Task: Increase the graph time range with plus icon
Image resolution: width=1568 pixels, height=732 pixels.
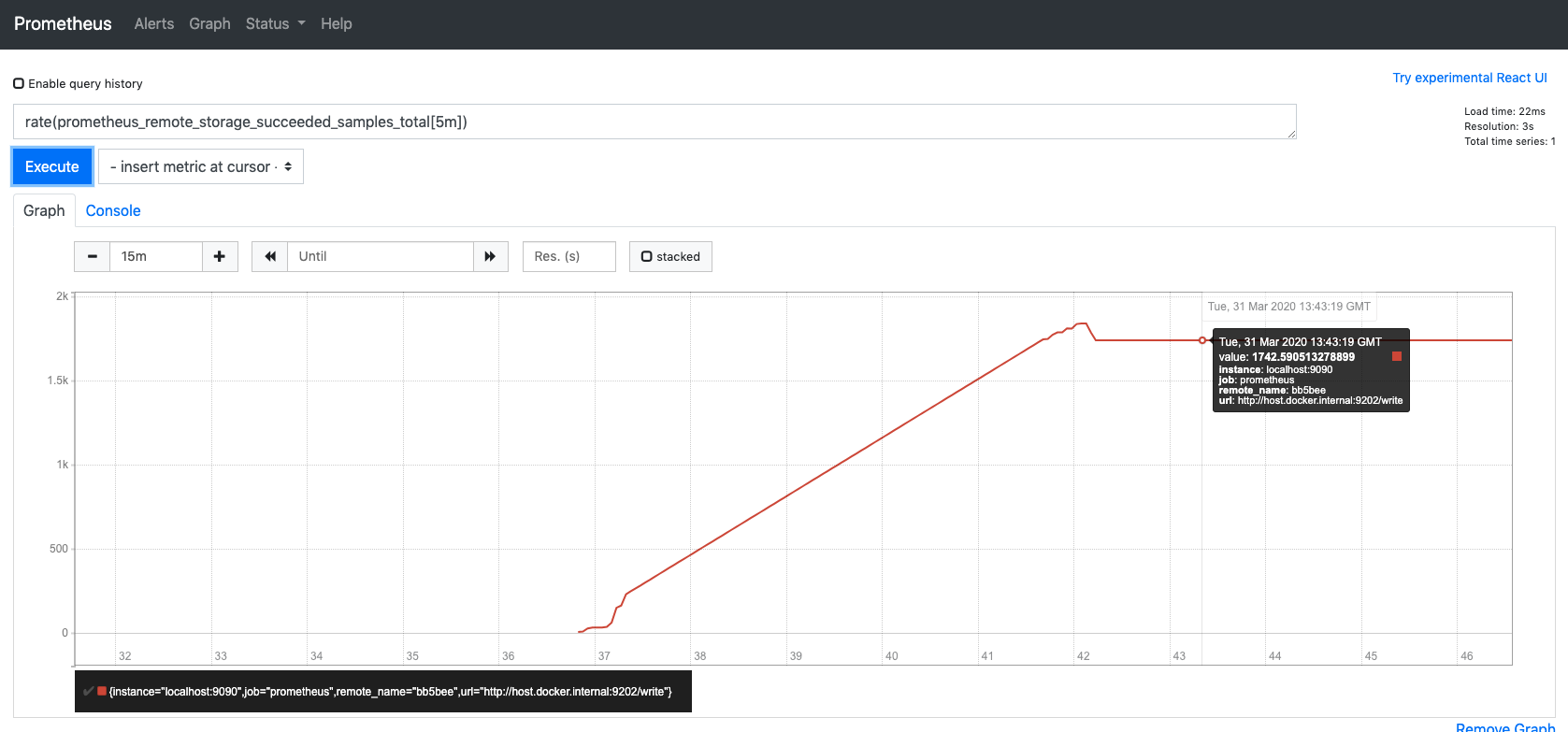Action: pos(220,256)
